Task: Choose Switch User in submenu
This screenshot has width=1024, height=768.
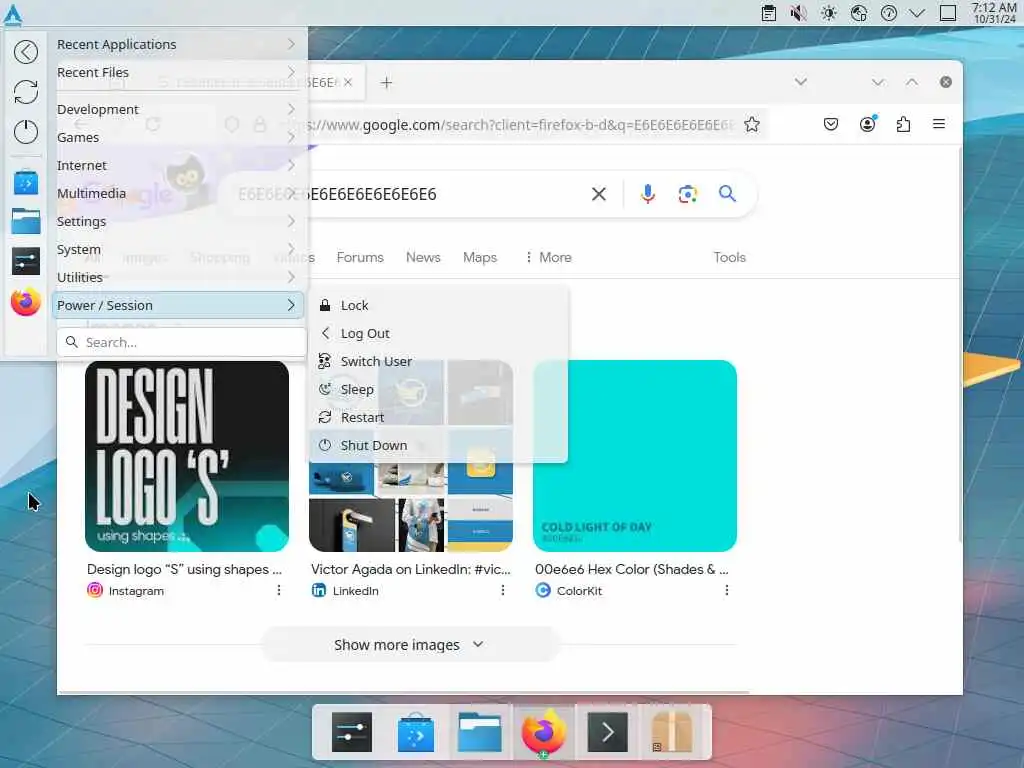Action: 438,362
